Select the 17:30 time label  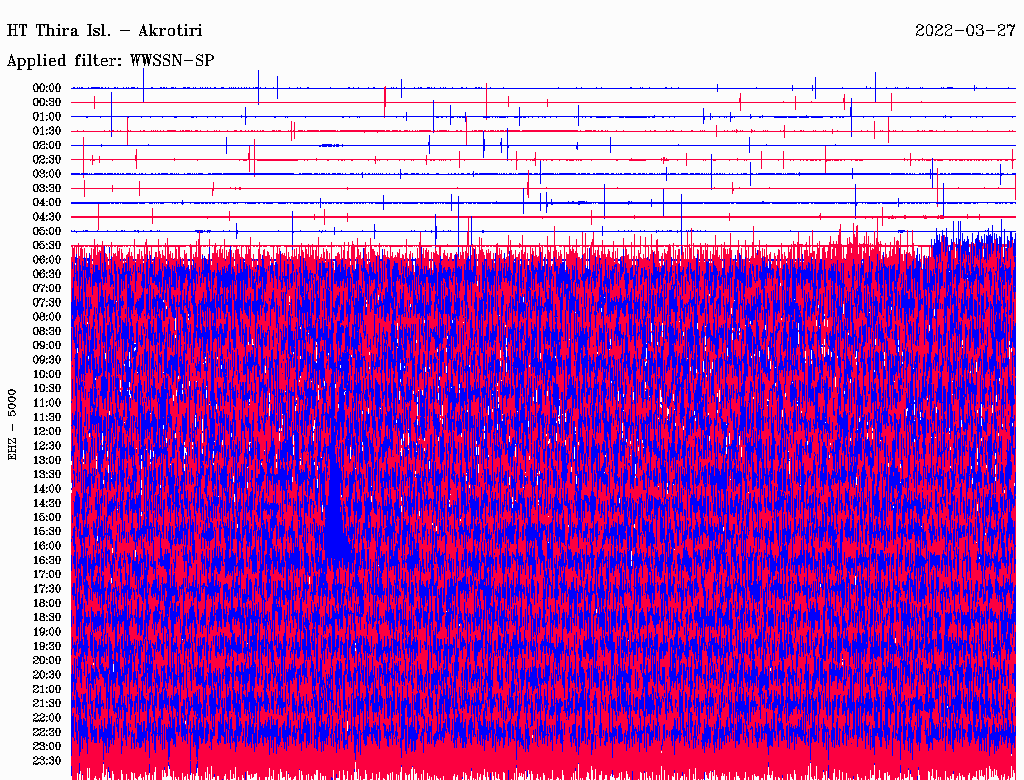(47, 589)
